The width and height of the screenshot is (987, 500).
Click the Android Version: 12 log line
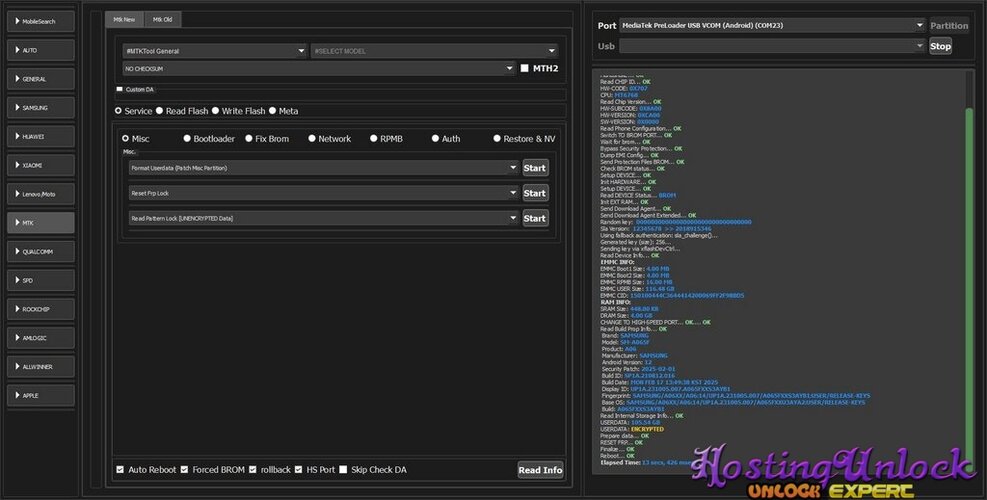click(x=627, y=363)
